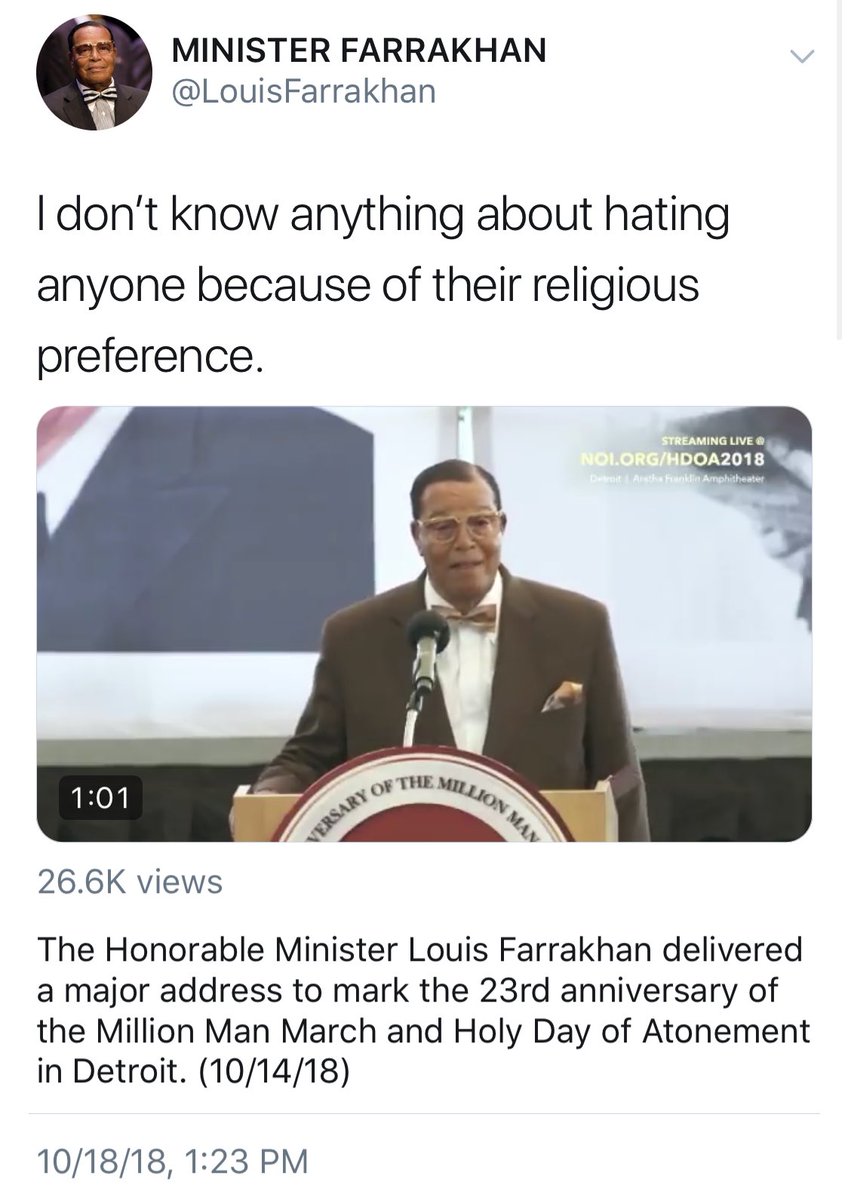Select the 26.6K views count
Image resolution: width=848 pixels, height=1200 pixels.
(x=129, y=881)
